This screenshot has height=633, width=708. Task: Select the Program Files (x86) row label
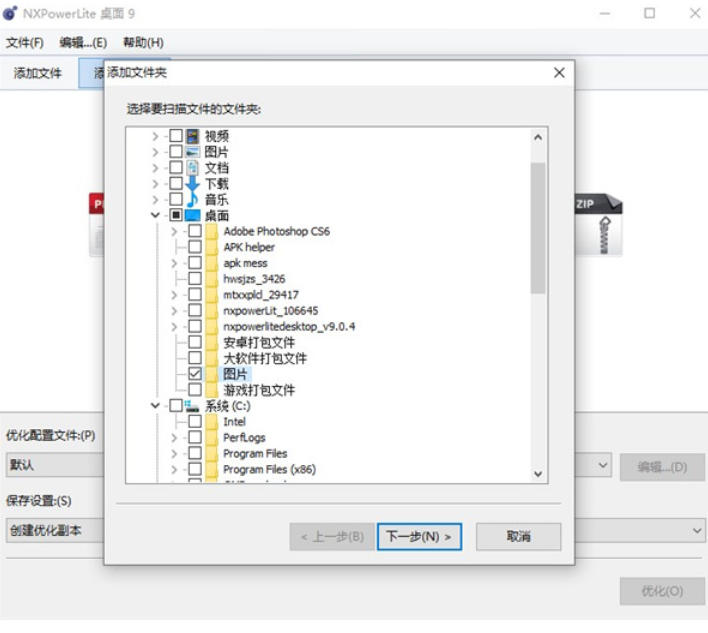point(270,469)
